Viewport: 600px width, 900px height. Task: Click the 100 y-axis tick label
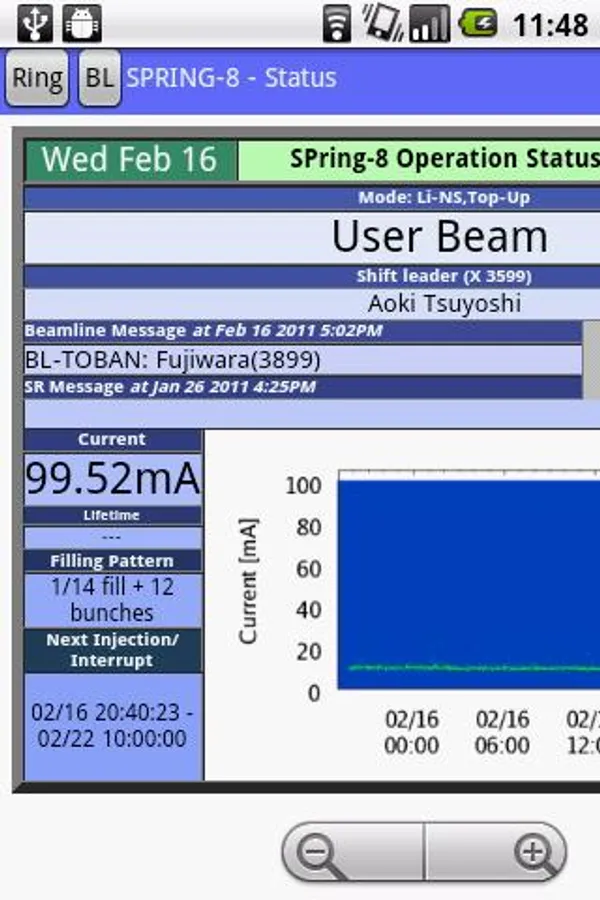[303, 486]
